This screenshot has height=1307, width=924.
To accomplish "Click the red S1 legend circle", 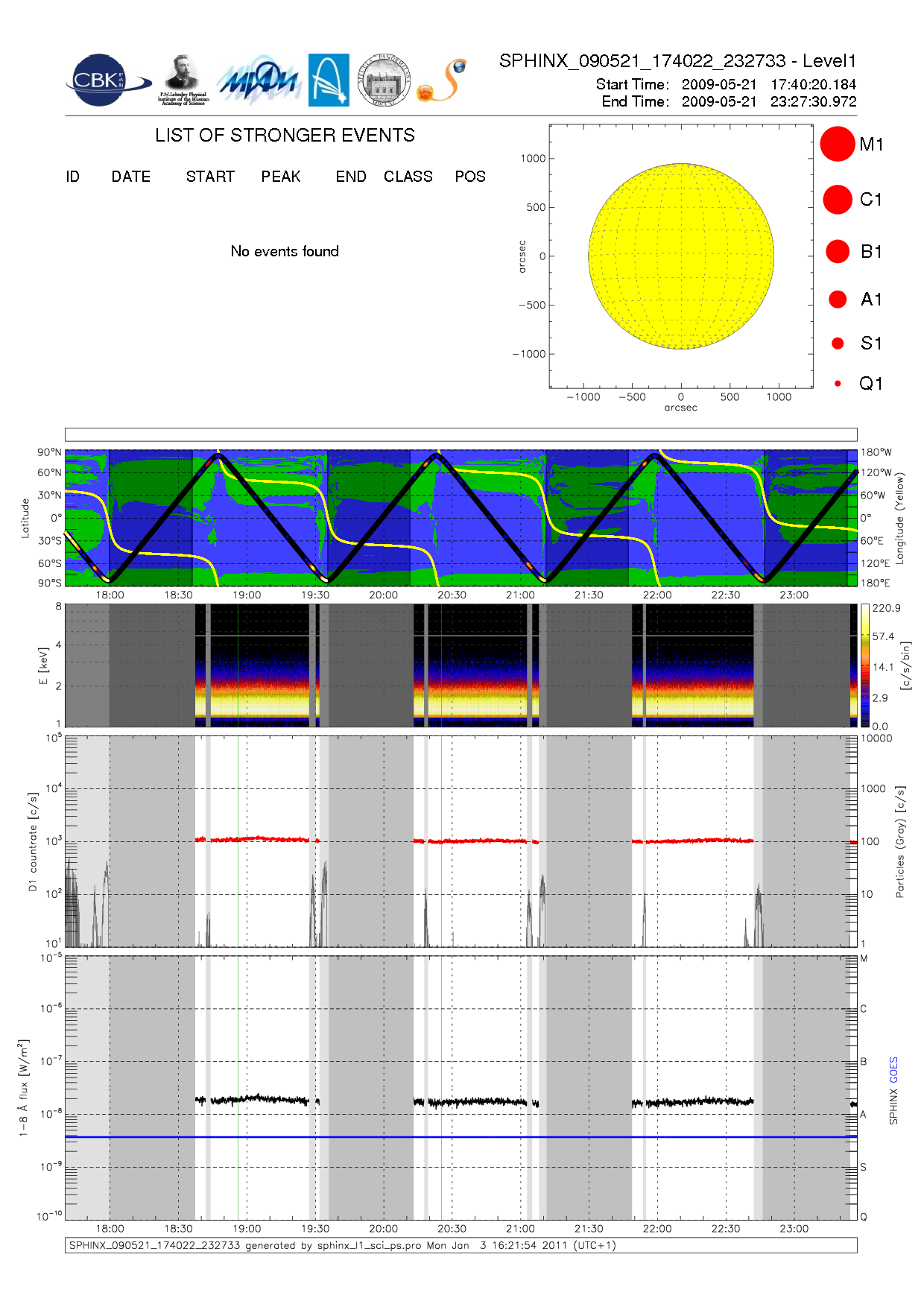I will pos(838,343).
